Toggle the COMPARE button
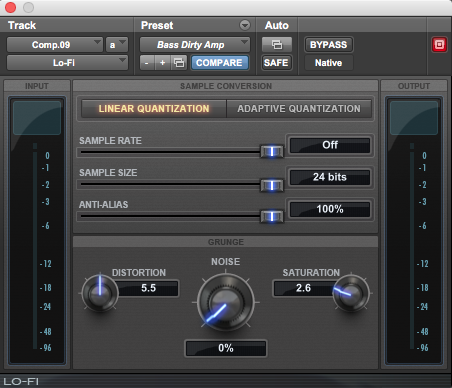 [x=219, y=63]
